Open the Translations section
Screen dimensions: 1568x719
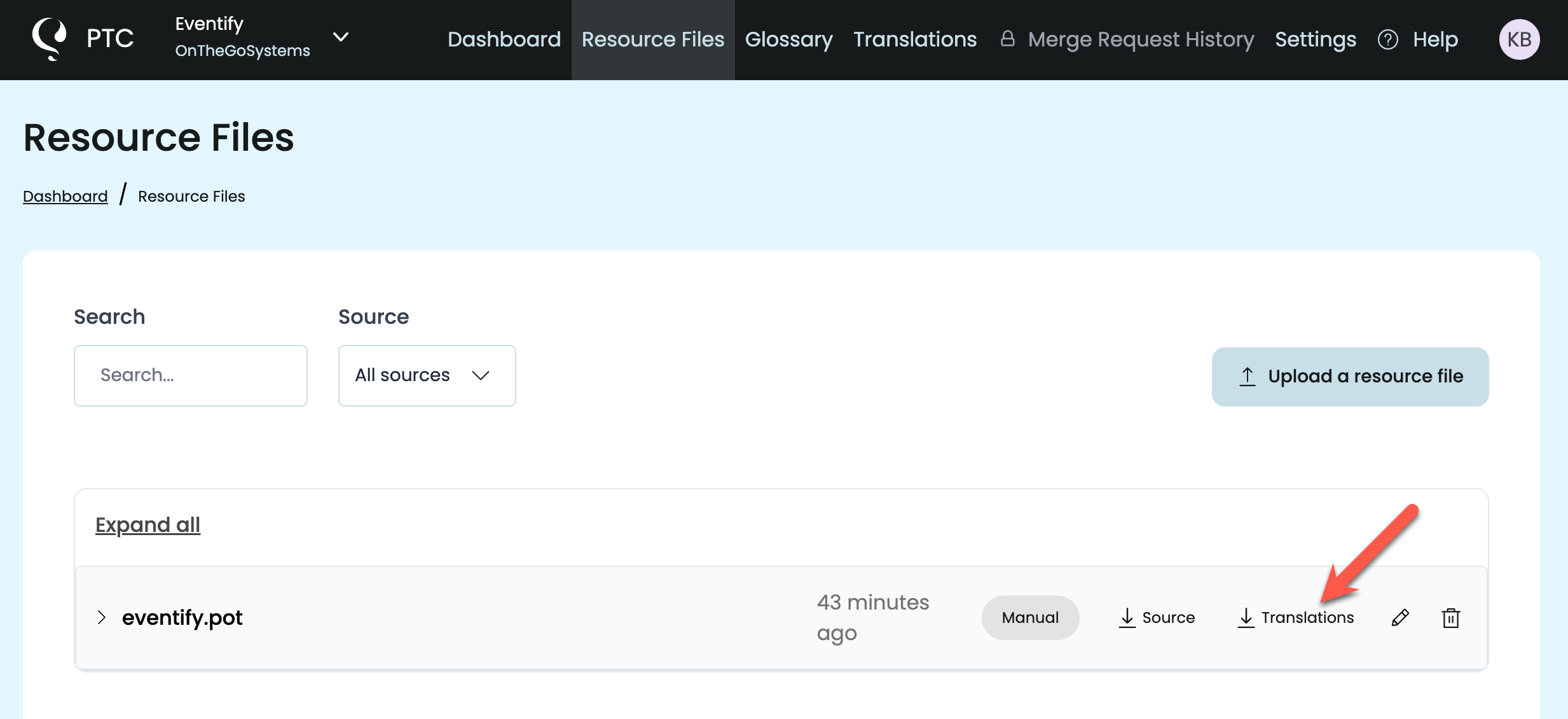(x=915, y=39)
